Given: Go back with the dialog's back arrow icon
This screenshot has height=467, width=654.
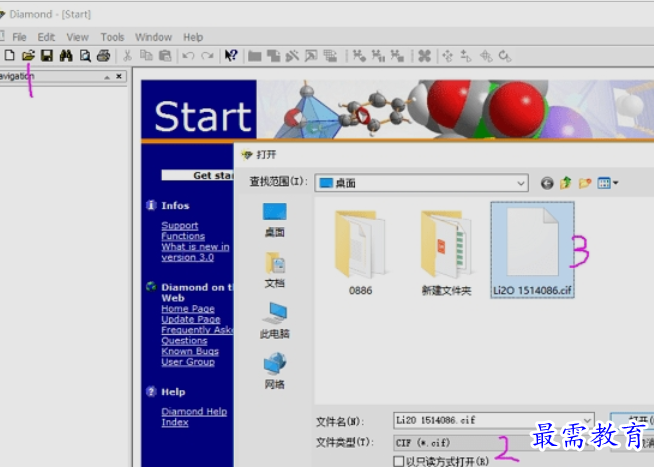Looking at the screenshot, I should coord(547,183).
